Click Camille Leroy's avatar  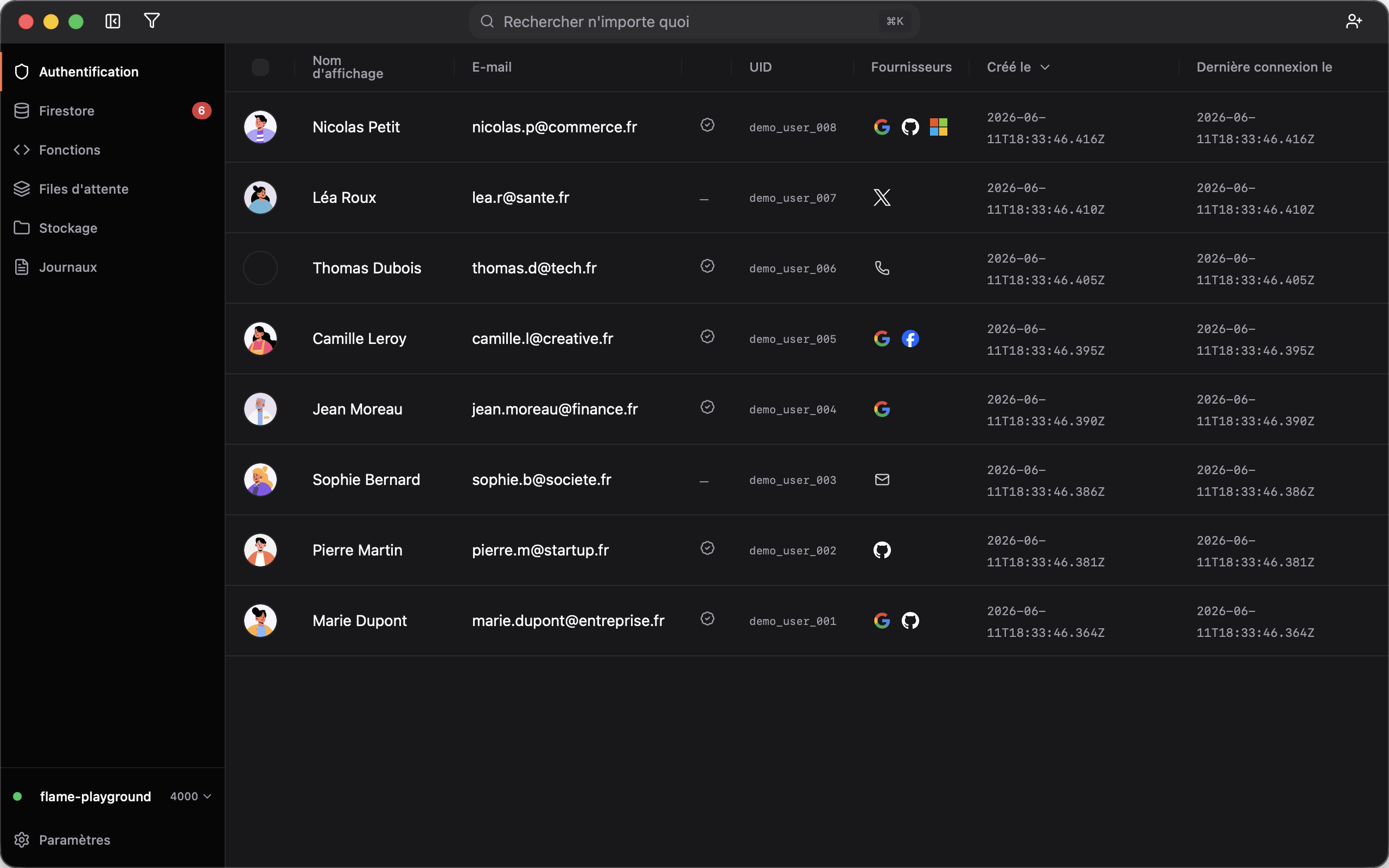click(260, 339)
